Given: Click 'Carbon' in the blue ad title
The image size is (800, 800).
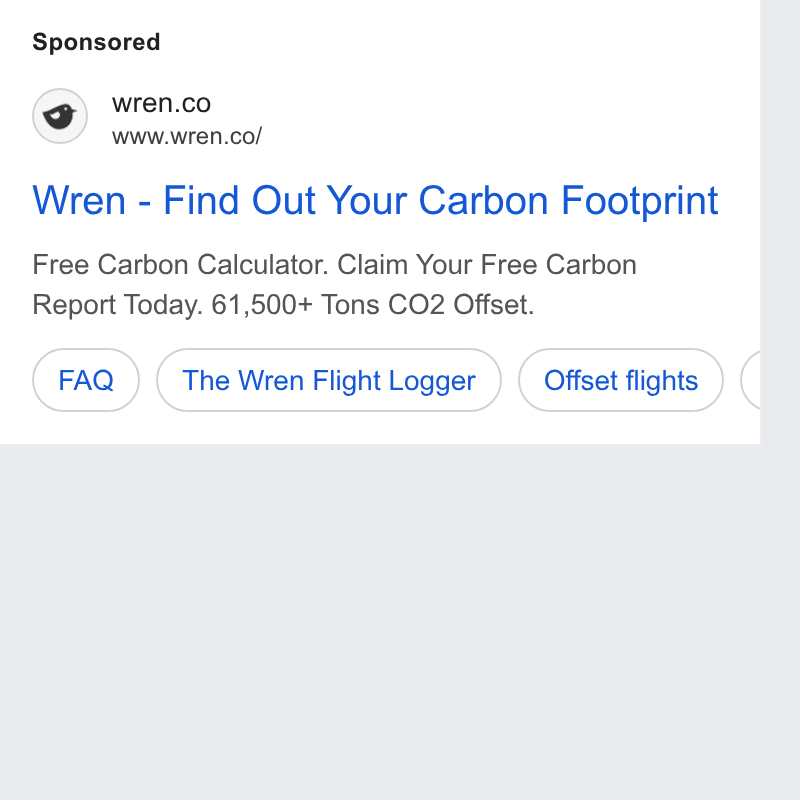Looking at the screenshot, I should 483,201.
